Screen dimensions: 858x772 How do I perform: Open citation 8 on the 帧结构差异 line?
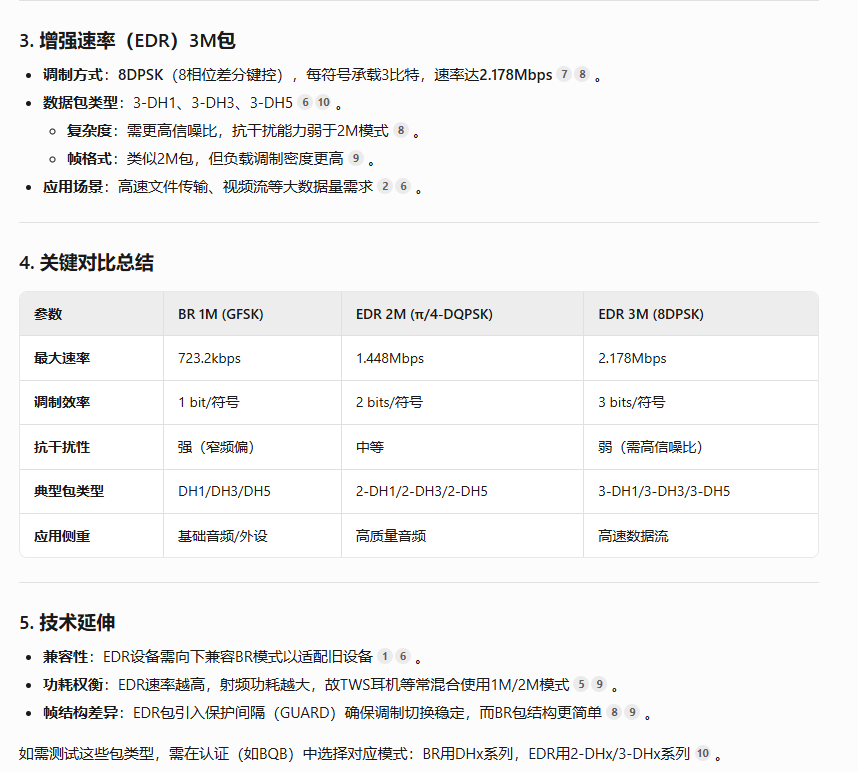[x=614, y=712]
